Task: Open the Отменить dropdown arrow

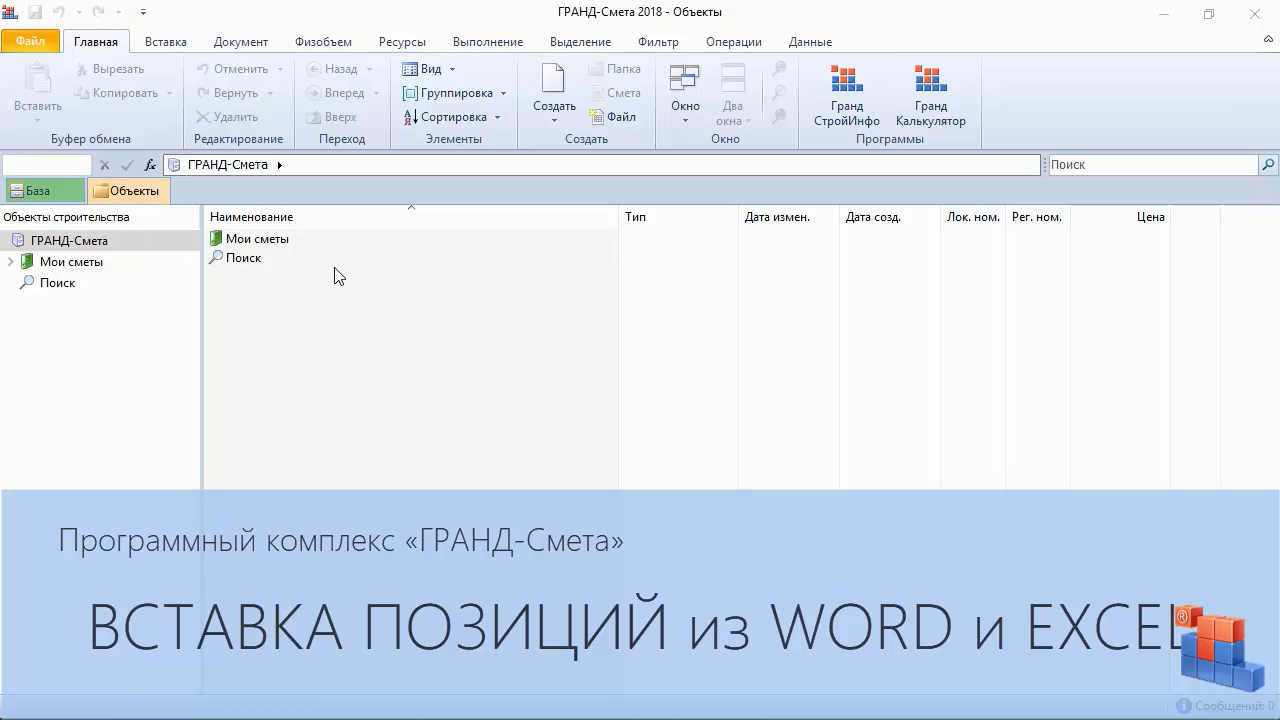Action: coord(280,69)
